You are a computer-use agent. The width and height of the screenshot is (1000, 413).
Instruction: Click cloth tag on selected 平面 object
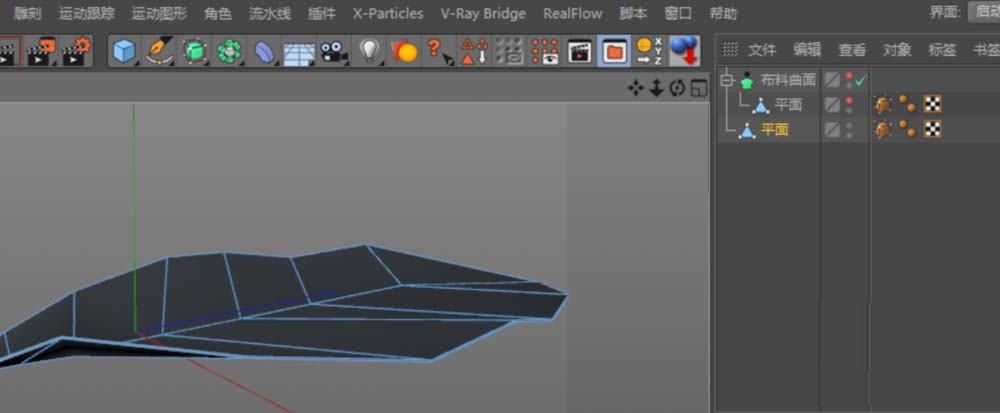tap(883, 129)
